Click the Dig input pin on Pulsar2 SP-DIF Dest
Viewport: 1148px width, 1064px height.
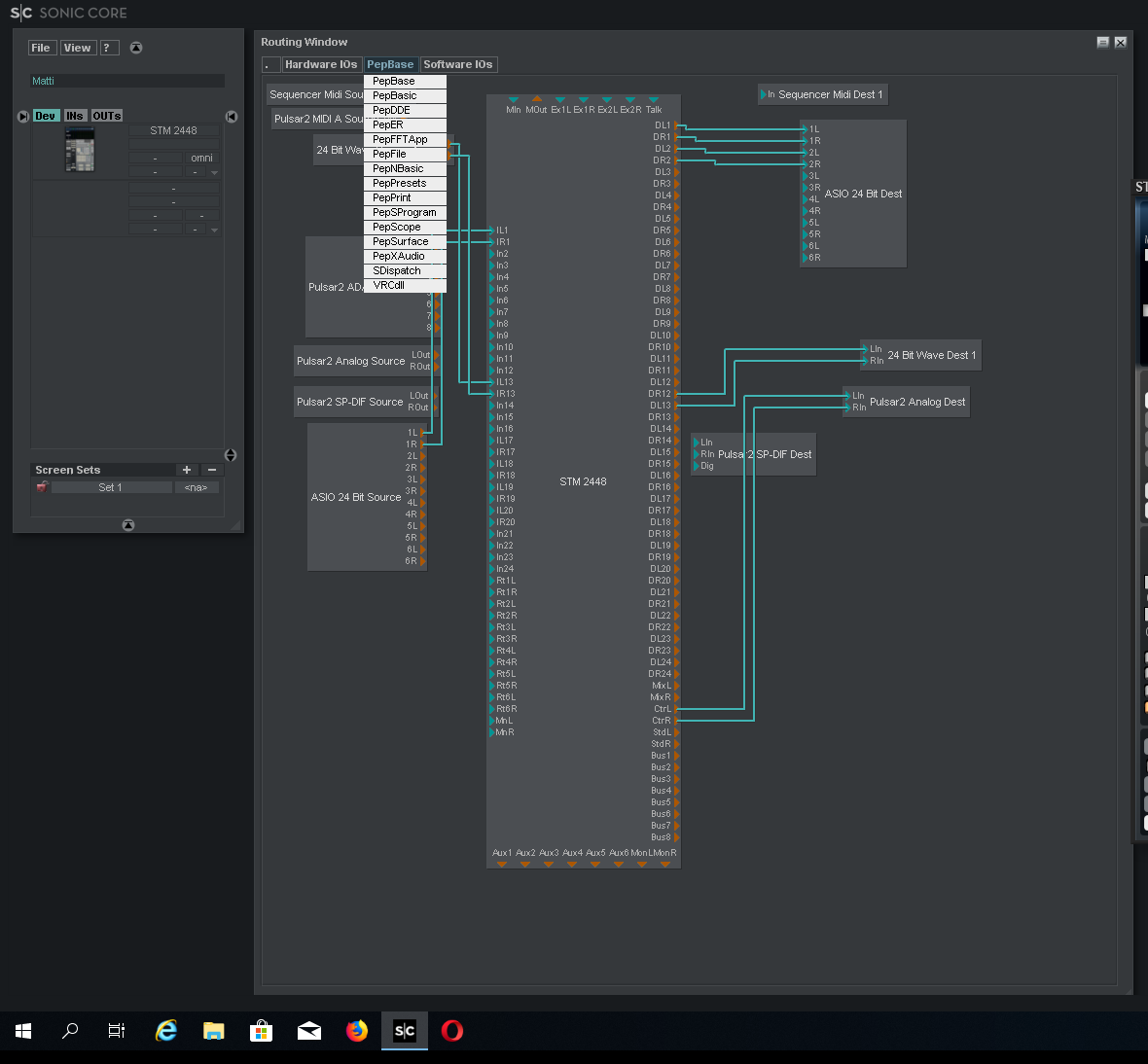[697, 466]
